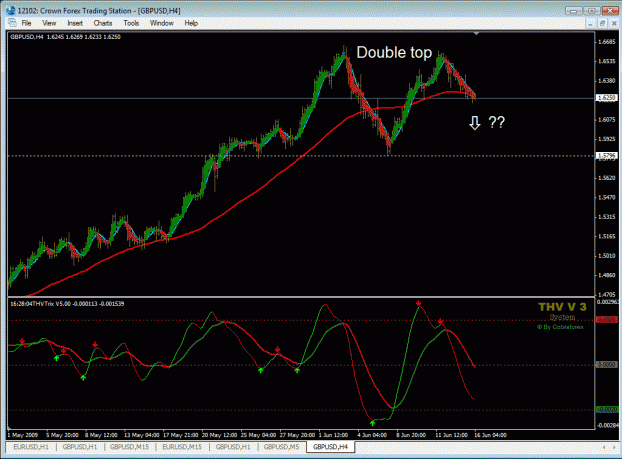Click the '16 Jun 04:00' time axis label
The image size is (625, 459).
tap(490, 435)
